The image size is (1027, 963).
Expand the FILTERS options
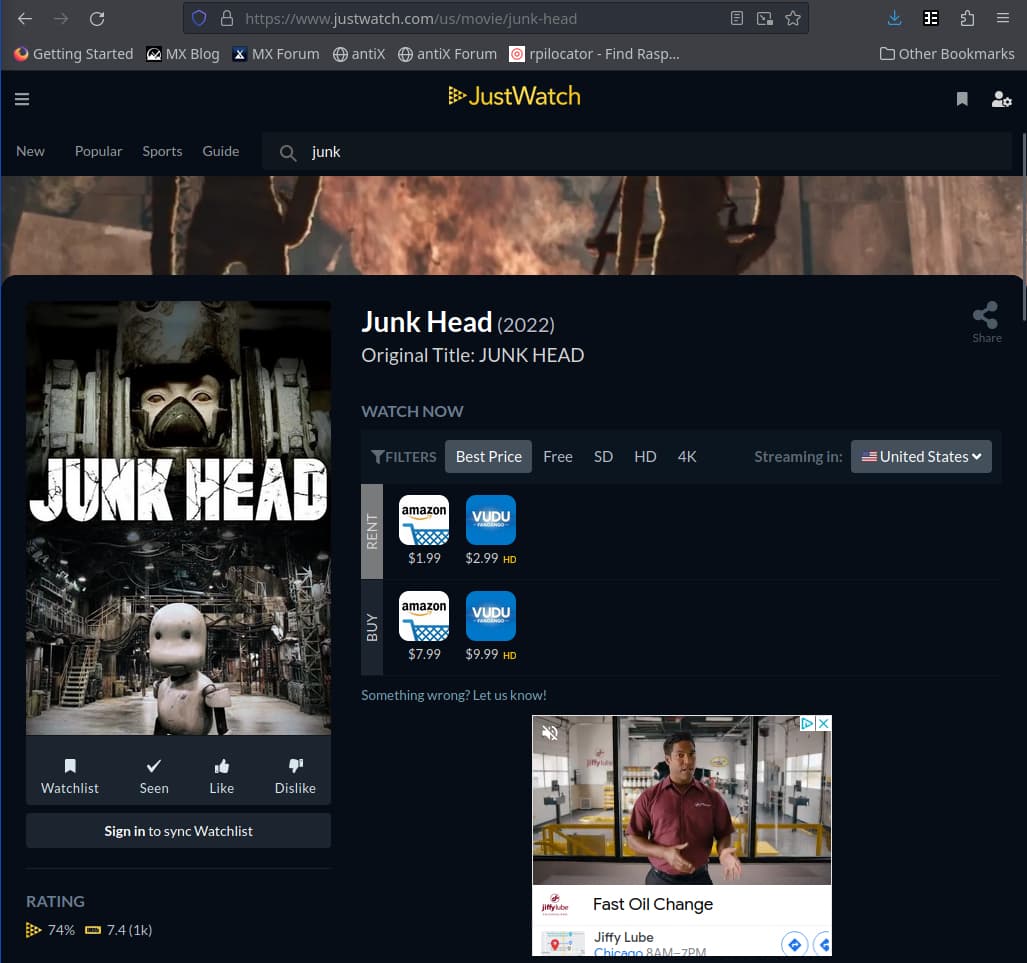(x=403, y=457)
